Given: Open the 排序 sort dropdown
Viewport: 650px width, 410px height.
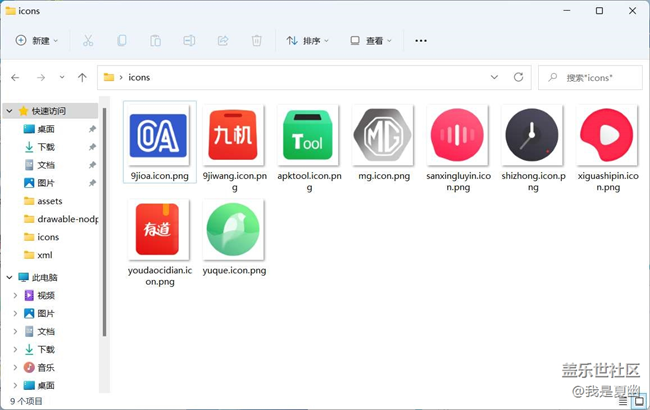Looking at the screenshot, I should click(x=309, y=41).
